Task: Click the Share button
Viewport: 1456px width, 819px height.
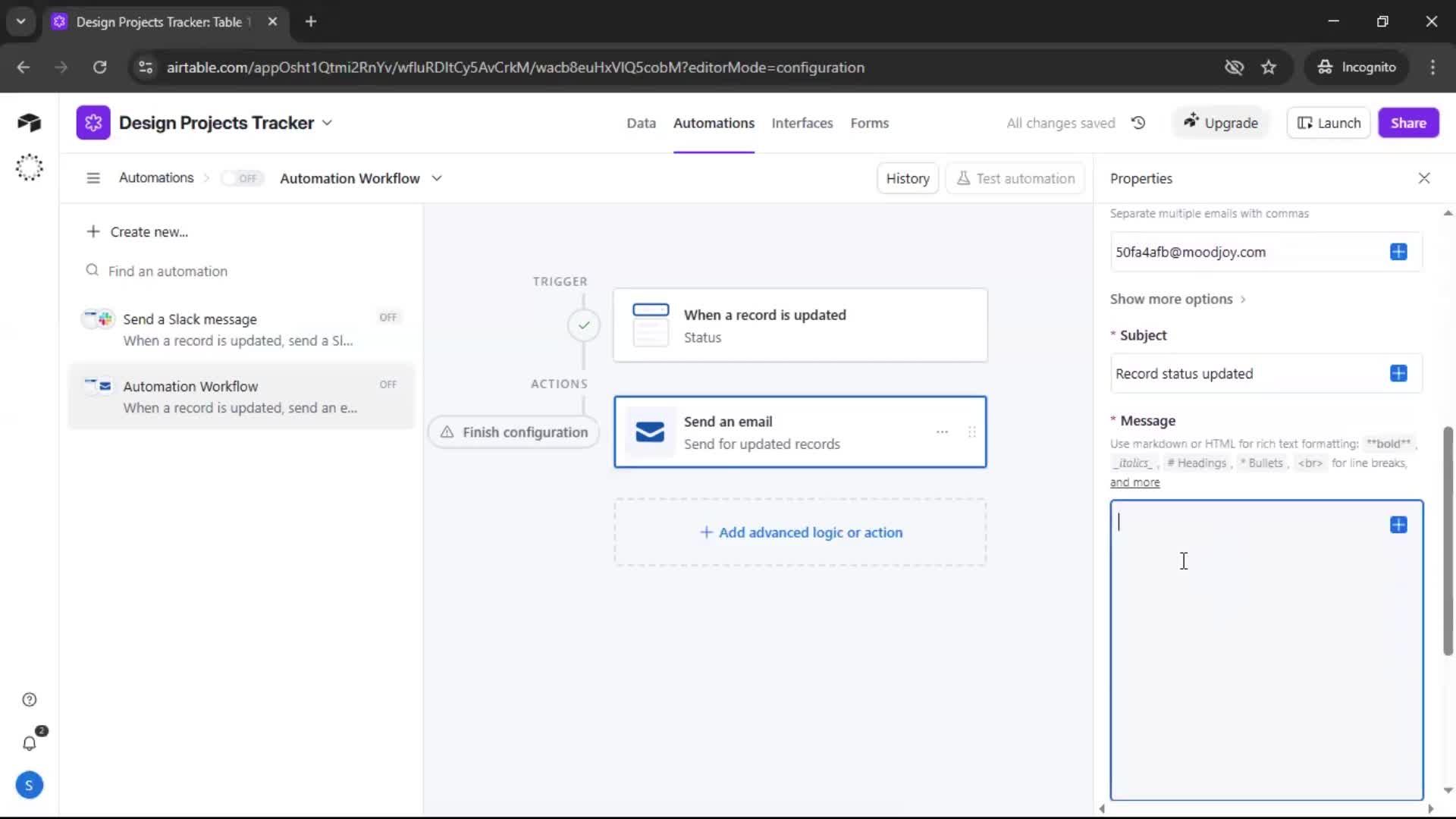Action: pos(1408,123)
